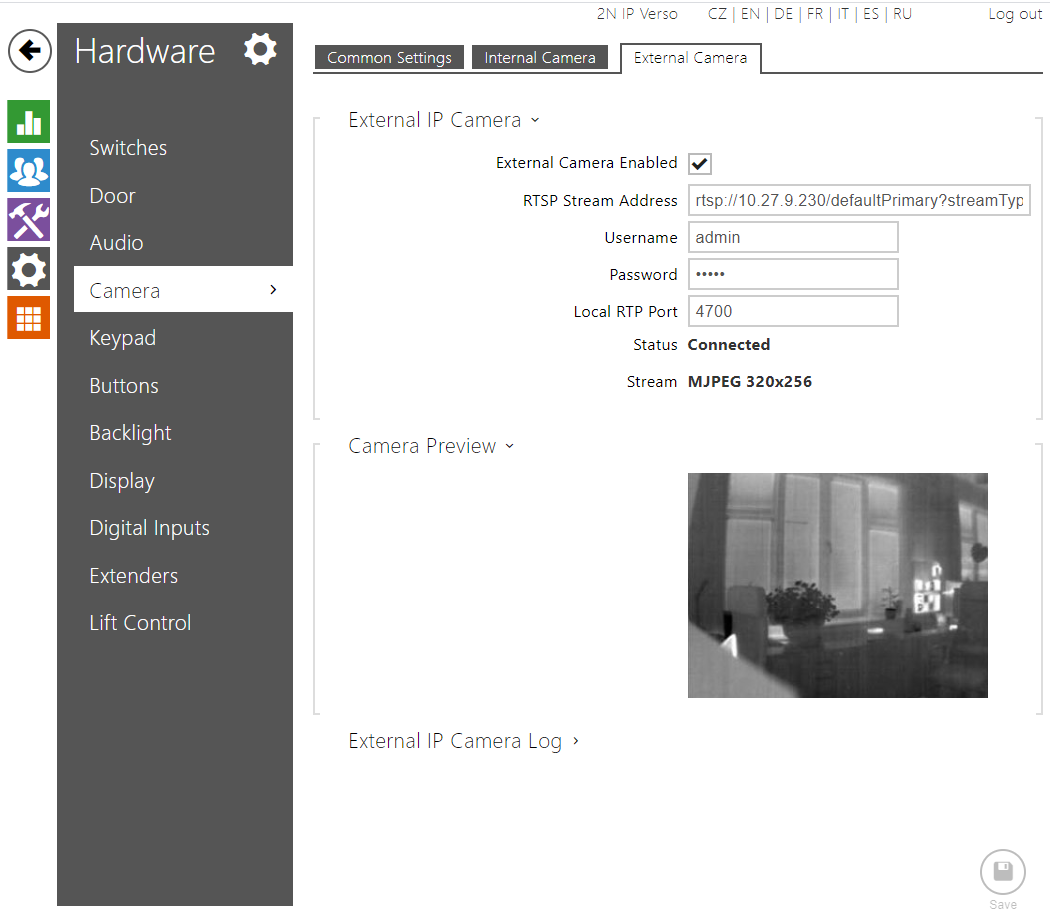Click the RTSP Stream Address field

click(x=858, y=201)
